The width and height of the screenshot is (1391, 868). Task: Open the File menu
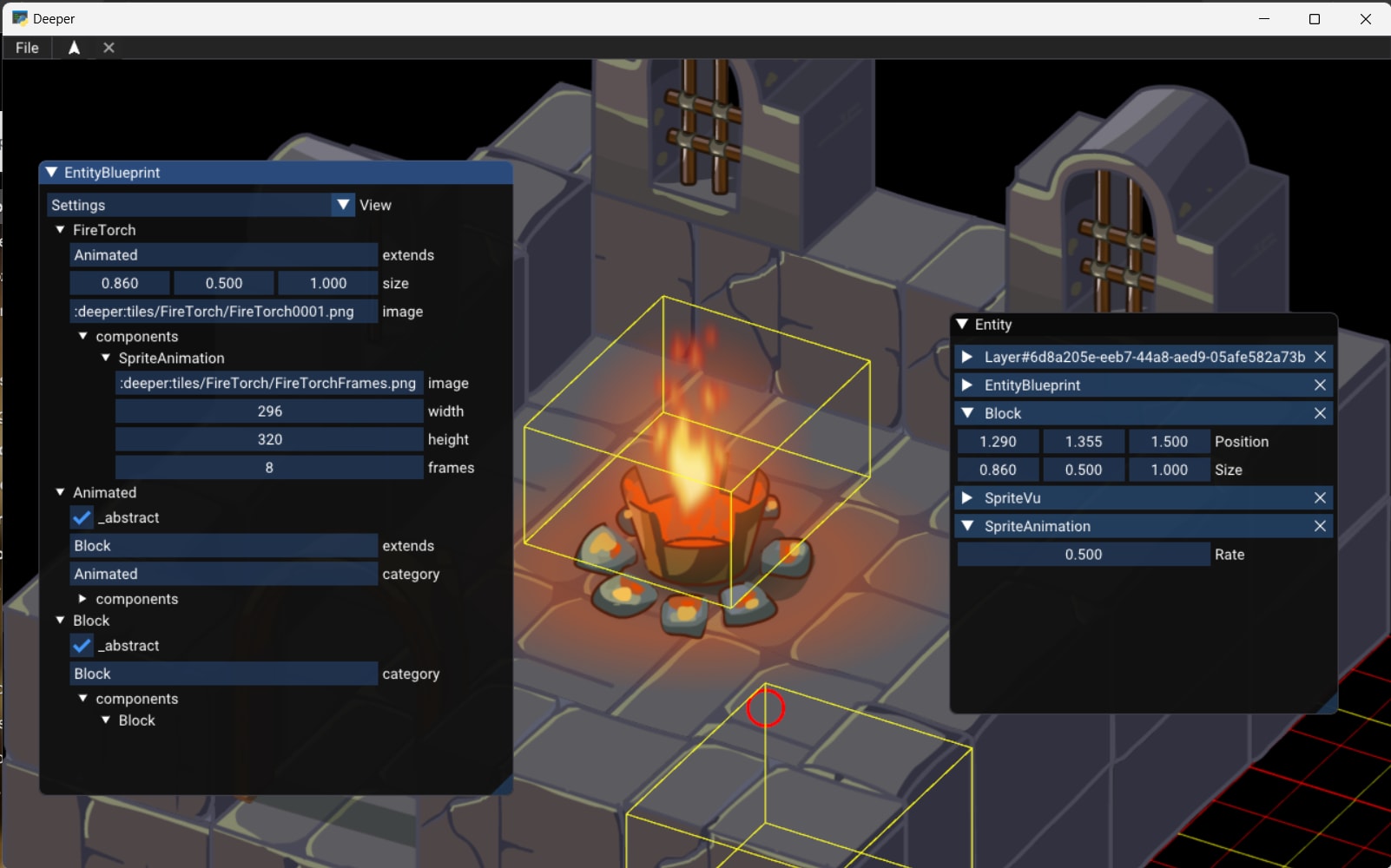click(26, 48)
